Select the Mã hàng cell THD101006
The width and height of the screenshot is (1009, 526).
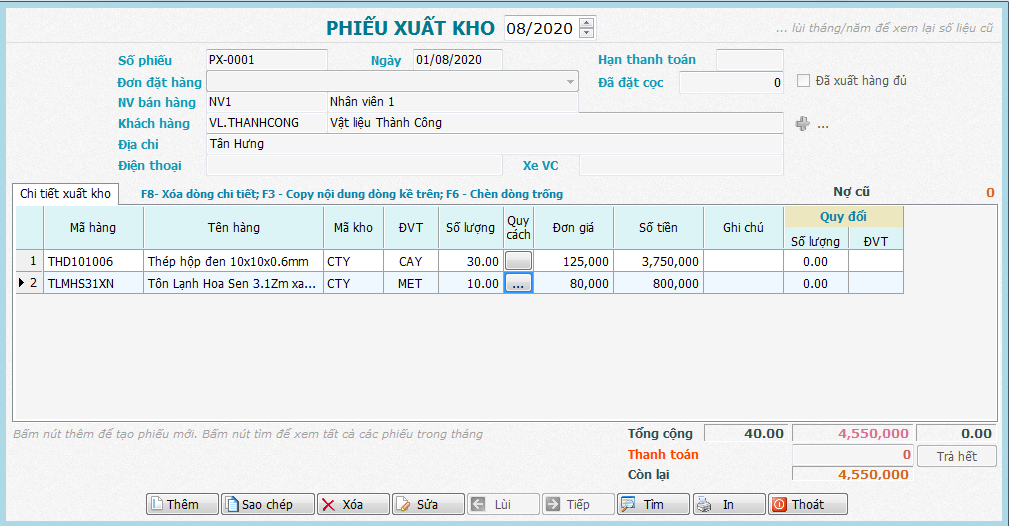[x=93, y=261]
